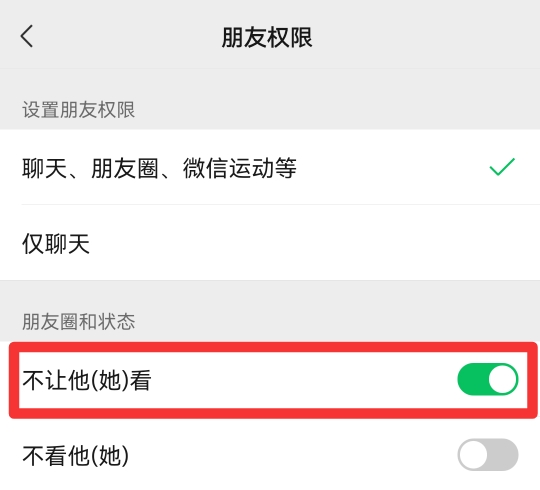This screenshot has height=490, width=540.
Task: Tap the back arrow icon
Action: (27, 36)
